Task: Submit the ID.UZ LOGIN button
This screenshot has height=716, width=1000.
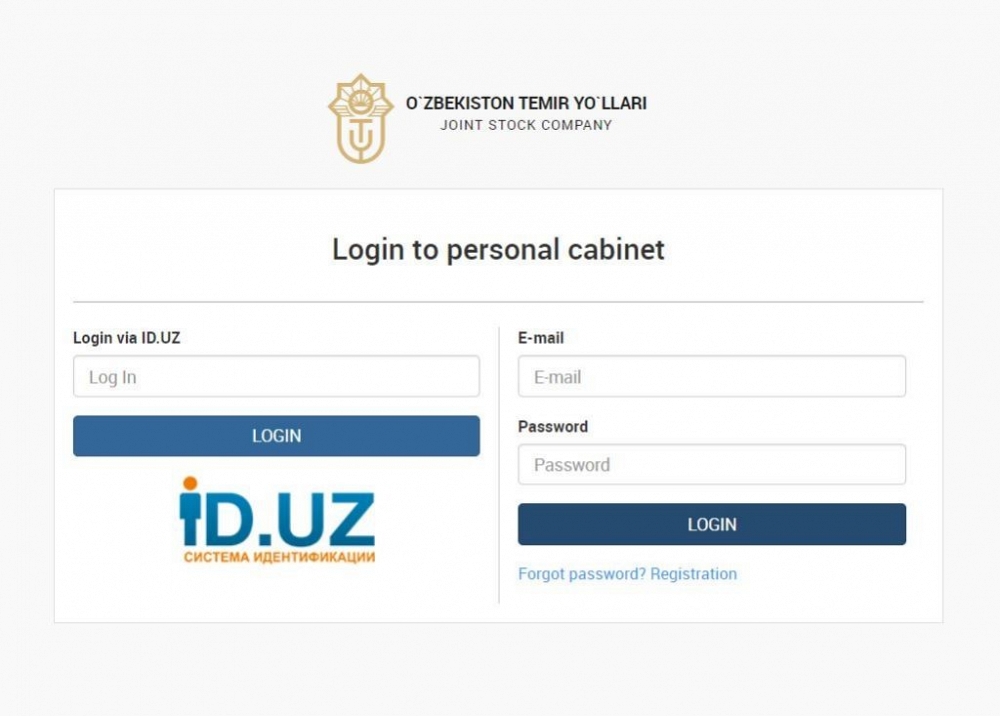Action: (276, 436)
